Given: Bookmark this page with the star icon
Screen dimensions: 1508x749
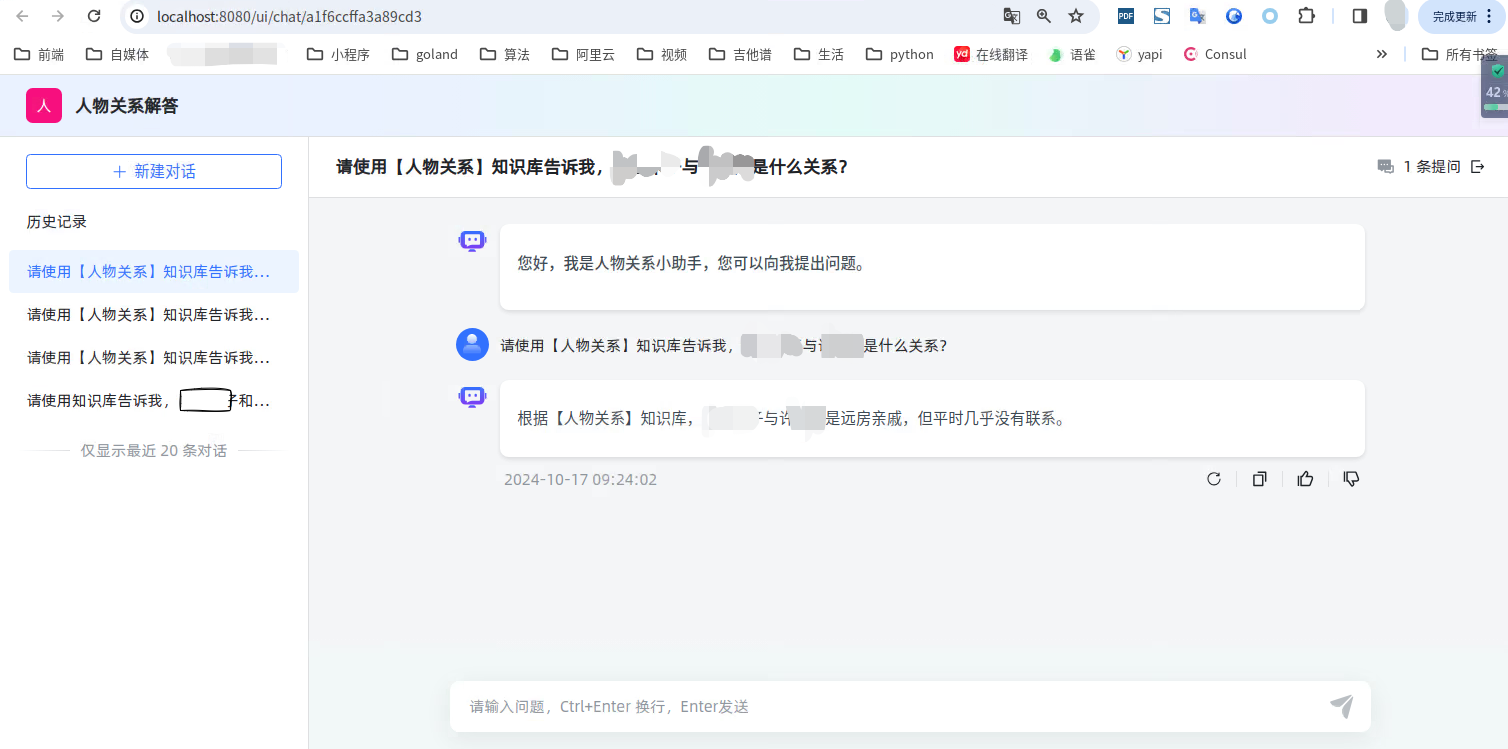Looking at the screenshot, I should (1076, 16).
